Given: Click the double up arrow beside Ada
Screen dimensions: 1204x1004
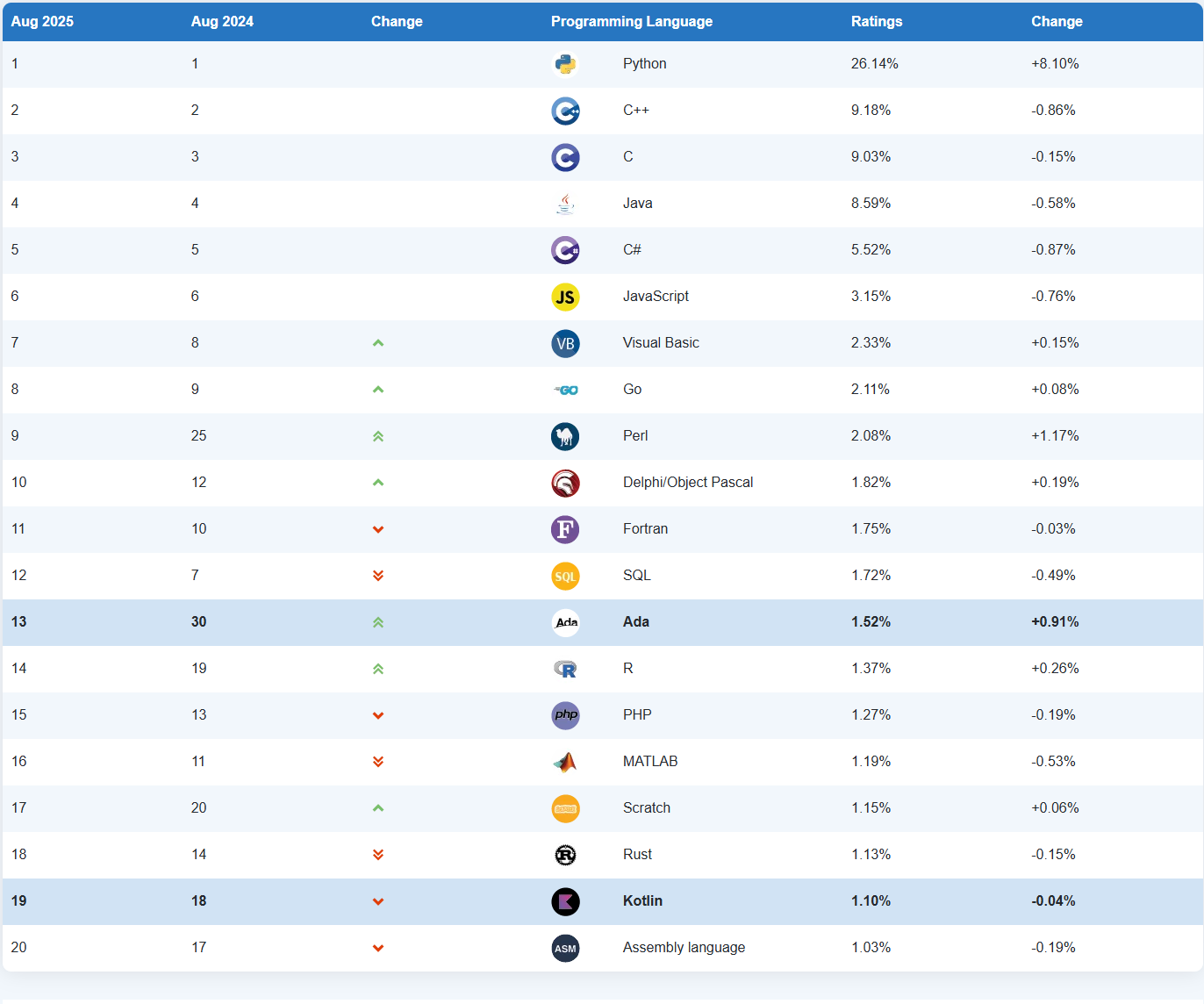Looking at the screenshot, I should click(x=378, y=622).
